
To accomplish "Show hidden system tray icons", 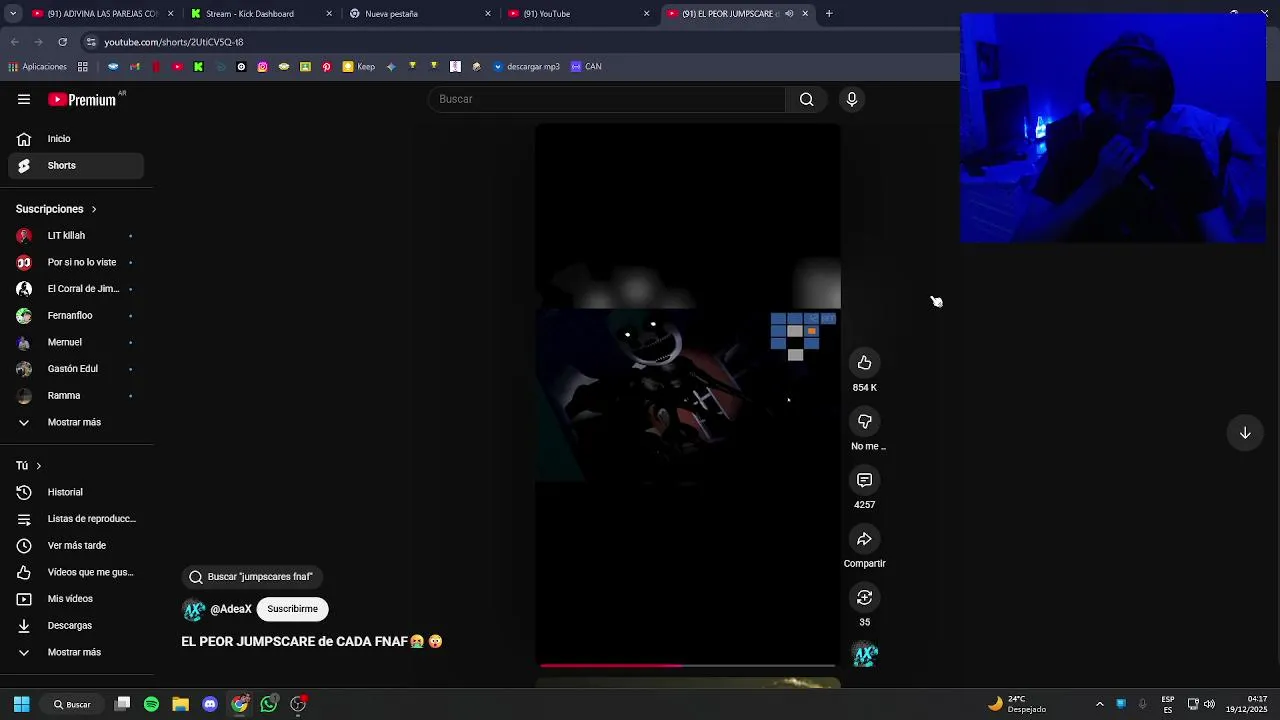I will click(x=1100, y=704).
